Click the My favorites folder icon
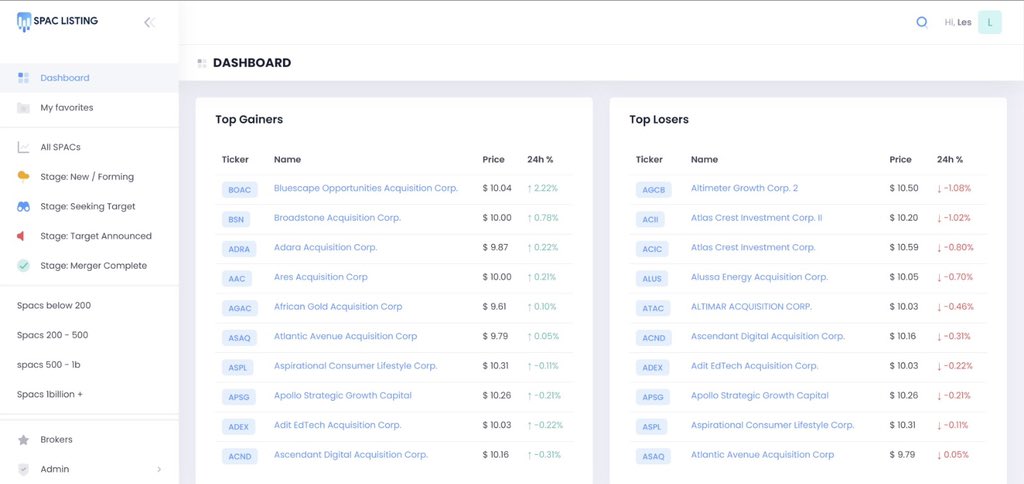Image resolution: width=1024 pixels, height=484 pixels. click(24, 108)
